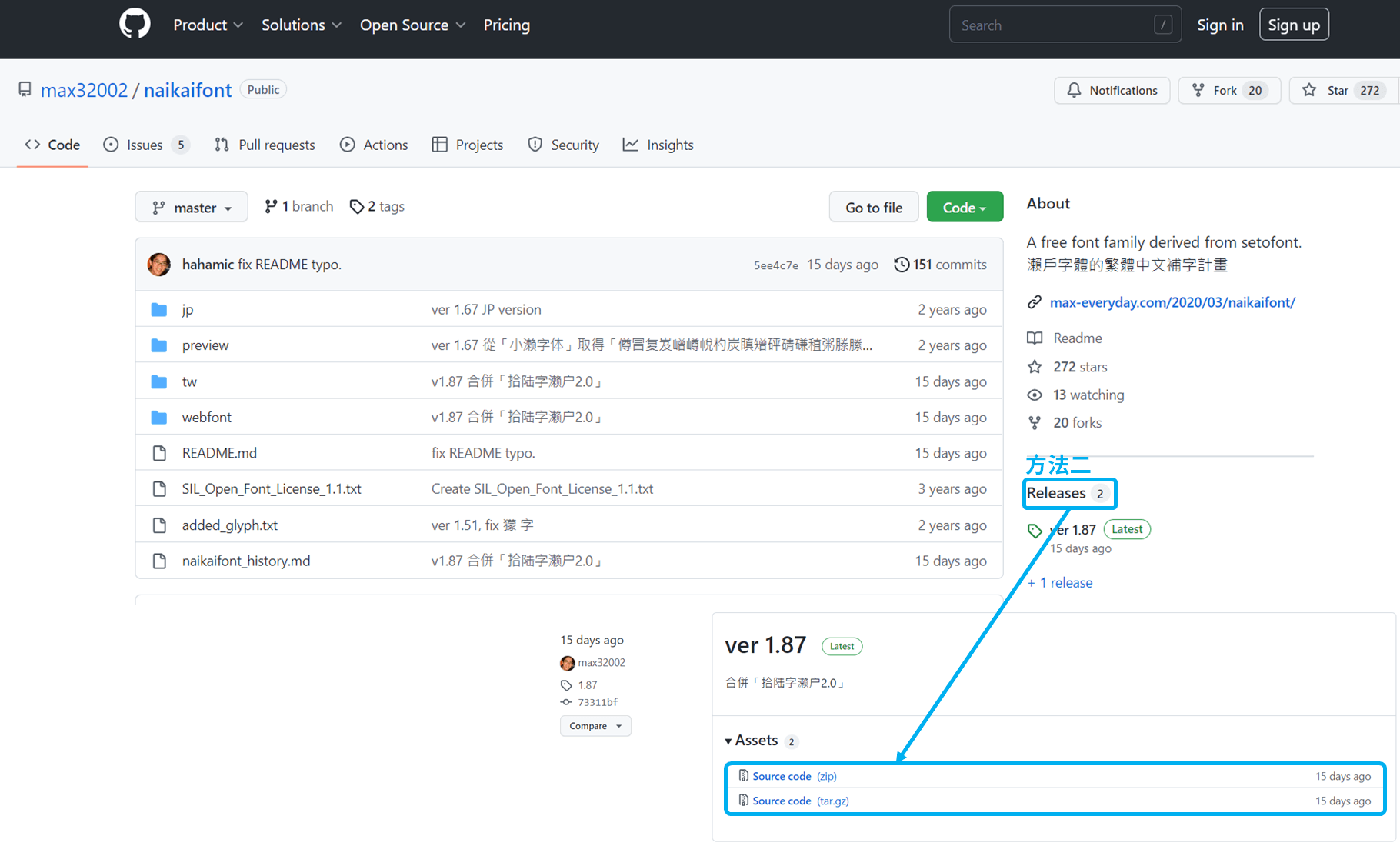Viewport: 1400px width, 846px height.
Task: Open the naikaifont_history.md file
Action: pos(246,561)
